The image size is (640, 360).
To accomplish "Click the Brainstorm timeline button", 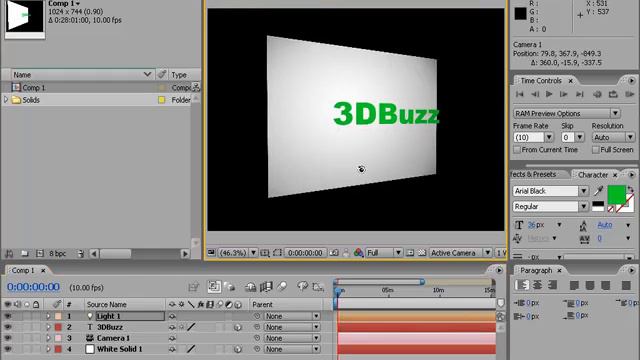I will 302,287.
